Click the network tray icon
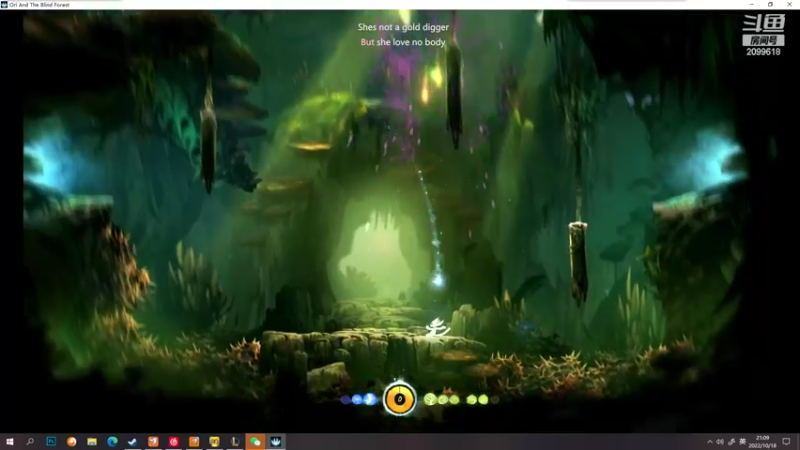 click(x=732, y=442)
